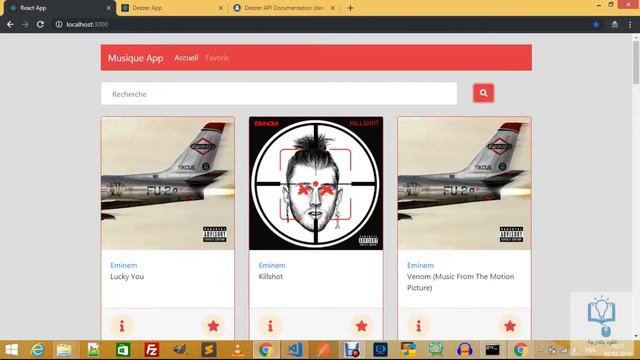Screen dimensions: 640x360
Task: Open Sublime Text from the taskbar
Action: coord(209,350)
